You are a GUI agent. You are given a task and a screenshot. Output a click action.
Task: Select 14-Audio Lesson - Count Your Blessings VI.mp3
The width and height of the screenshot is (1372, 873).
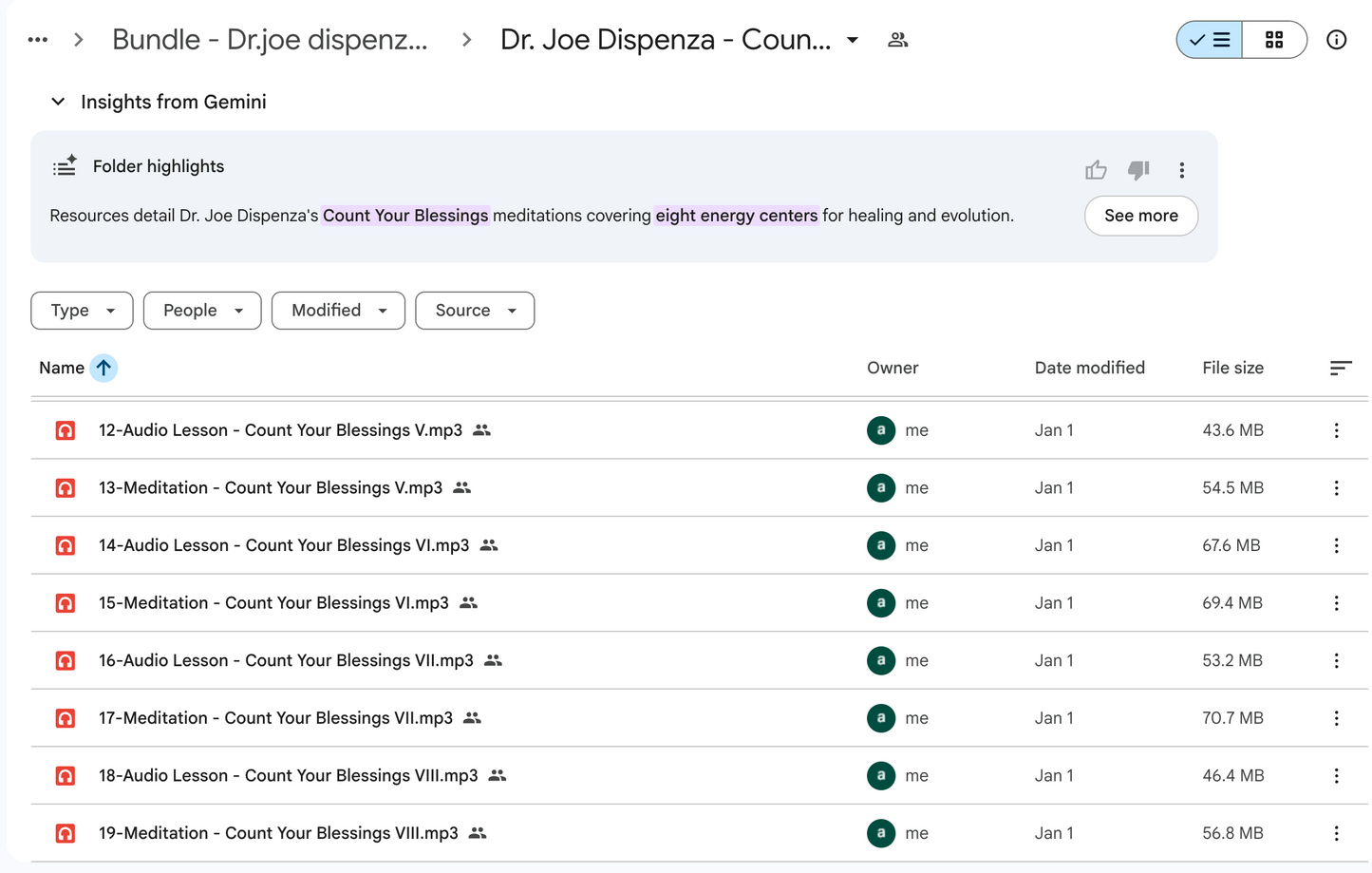pos(284,545)
